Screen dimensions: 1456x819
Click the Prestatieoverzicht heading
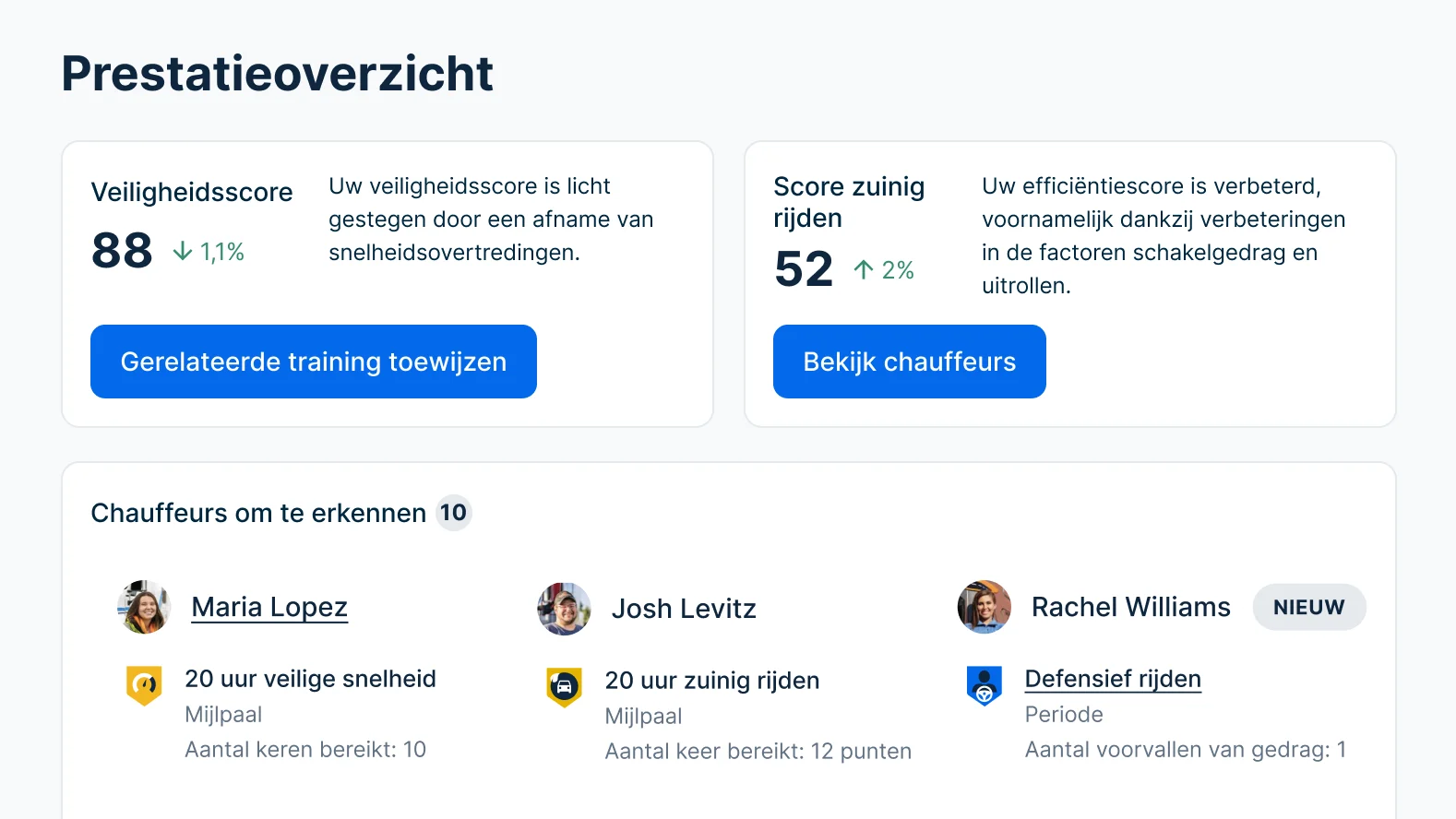[x=276, y=74]
